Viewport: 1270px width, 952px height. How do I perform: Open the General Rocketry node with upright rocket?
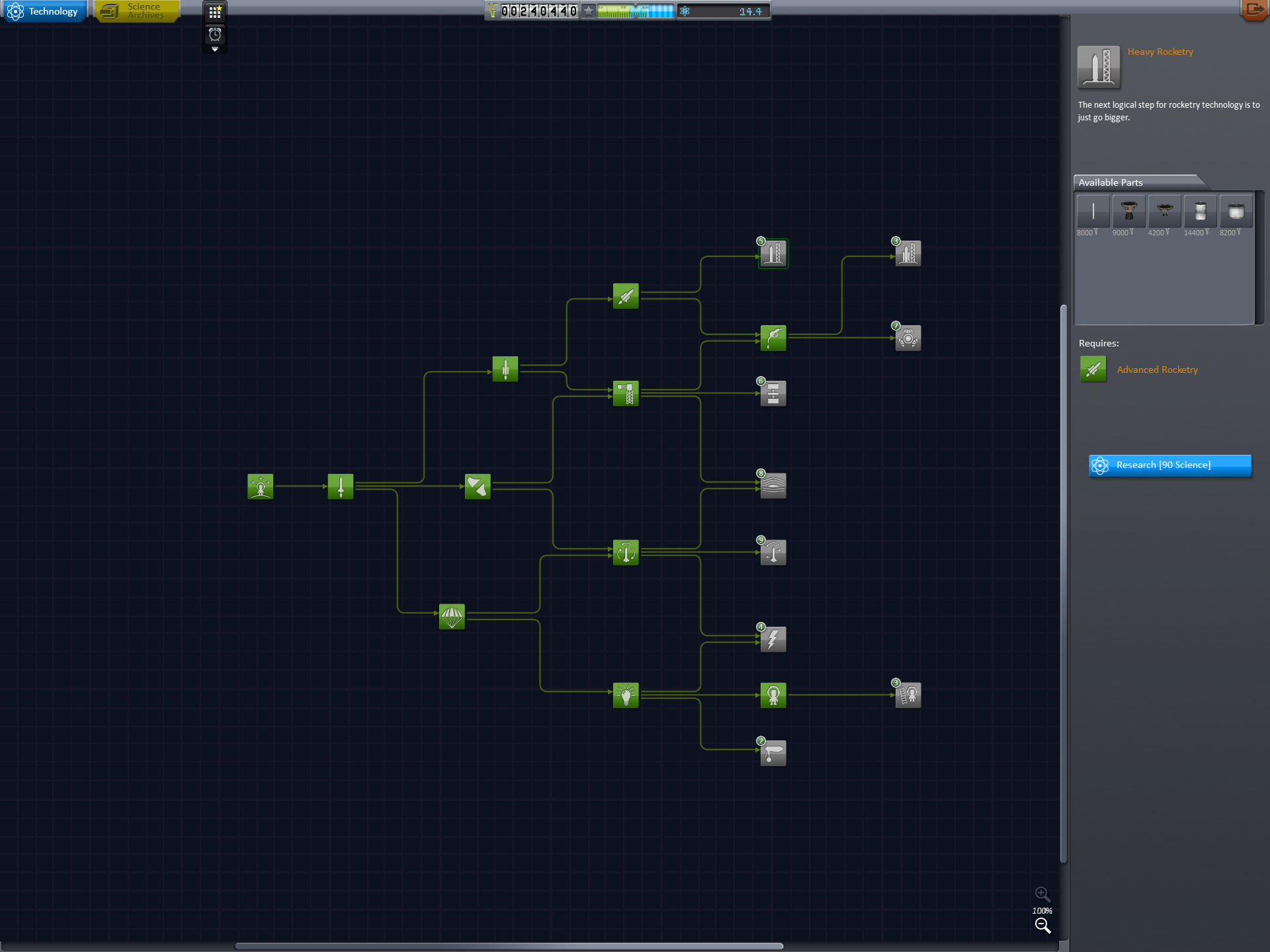(505, 369)
